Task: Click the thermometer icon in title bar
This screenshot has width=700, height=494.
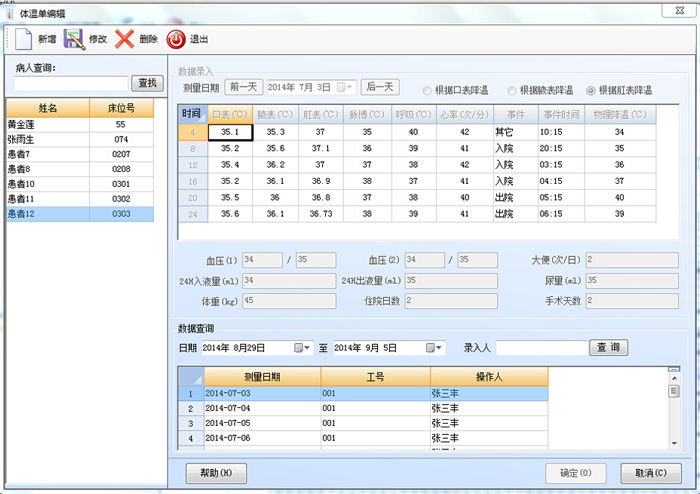Action: [9, 14]
